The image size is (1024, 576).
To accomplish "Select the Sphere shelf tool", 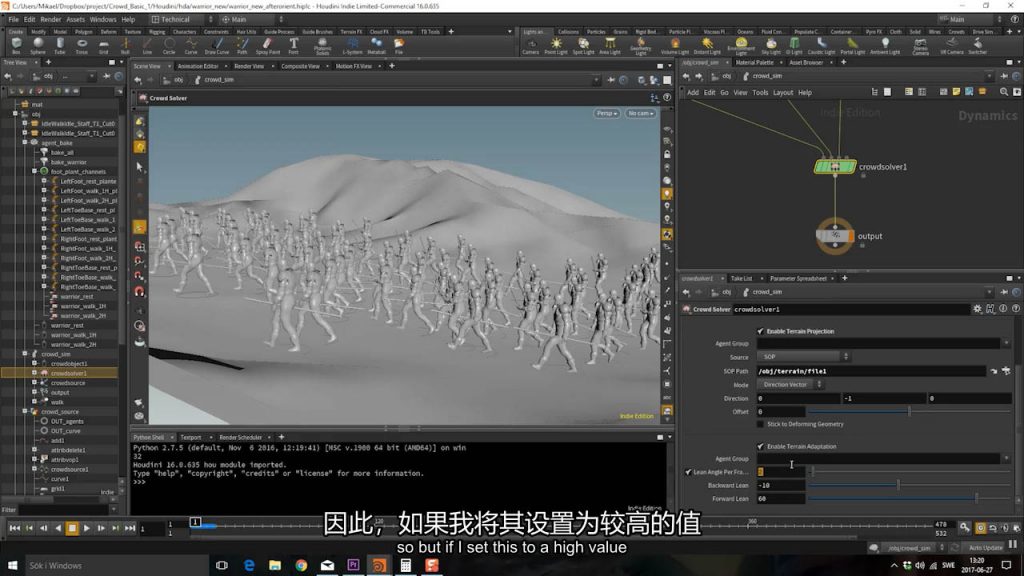I will (38, 46).
